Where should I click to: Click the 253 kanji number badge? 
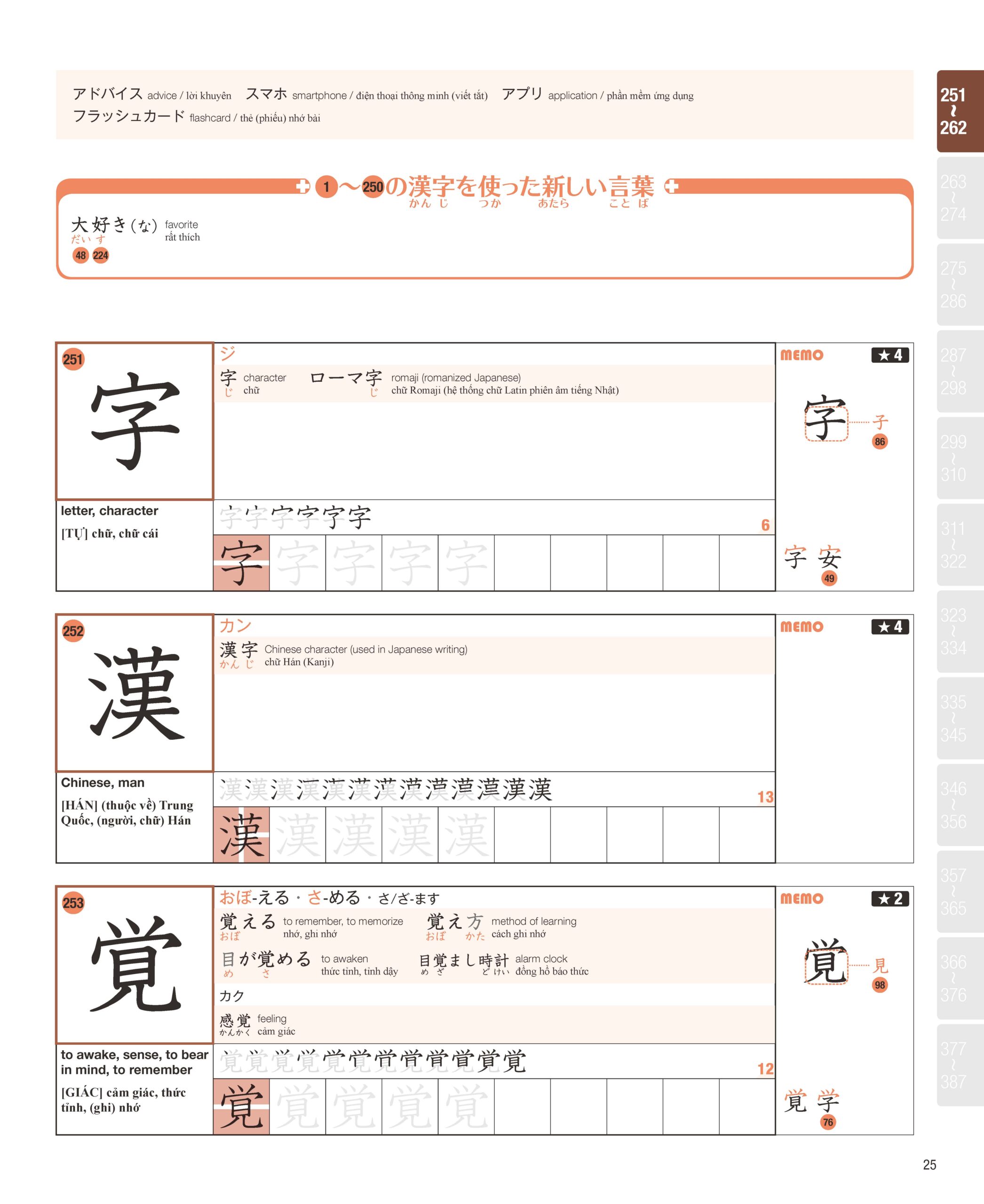click(x=73, y=903)
